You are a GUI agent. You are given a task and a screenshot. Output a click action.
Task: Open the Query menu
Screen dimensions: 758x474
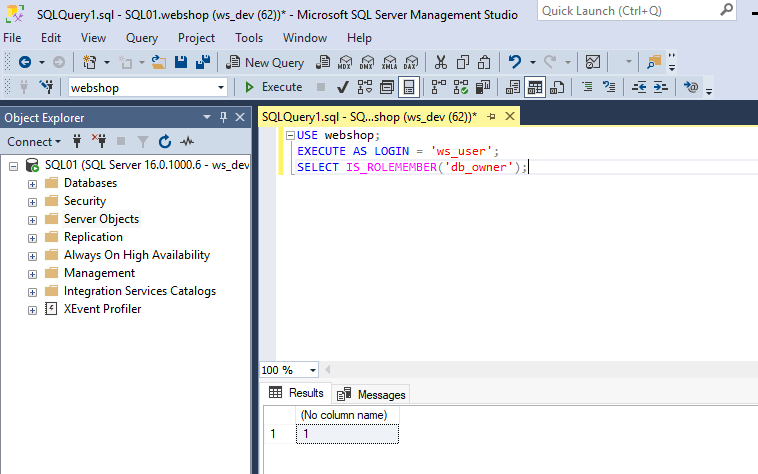click(x=142, y=38)
